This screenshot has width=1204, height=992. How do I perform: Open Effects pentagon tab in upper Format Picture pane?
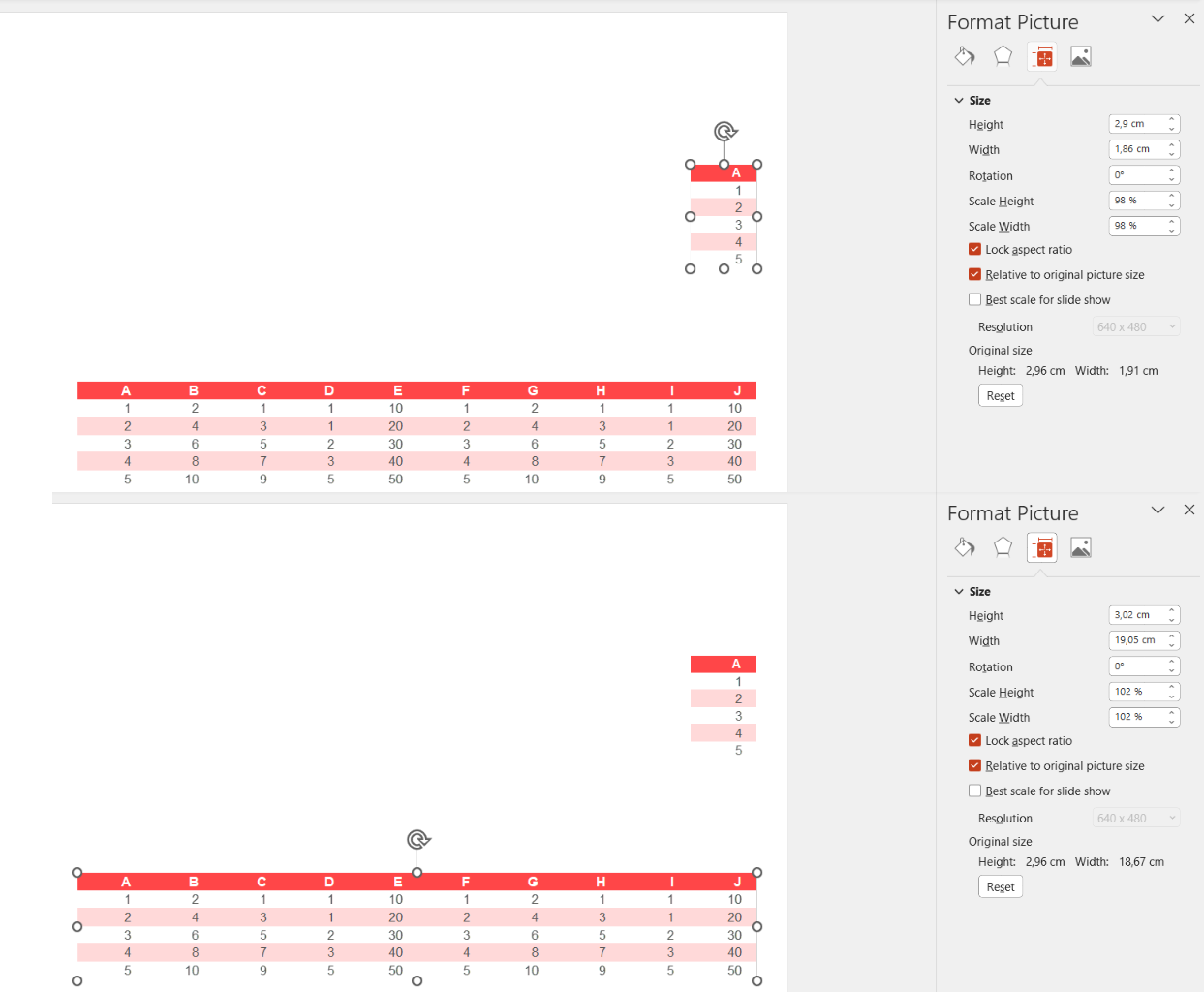click(x=1003, y=56)
